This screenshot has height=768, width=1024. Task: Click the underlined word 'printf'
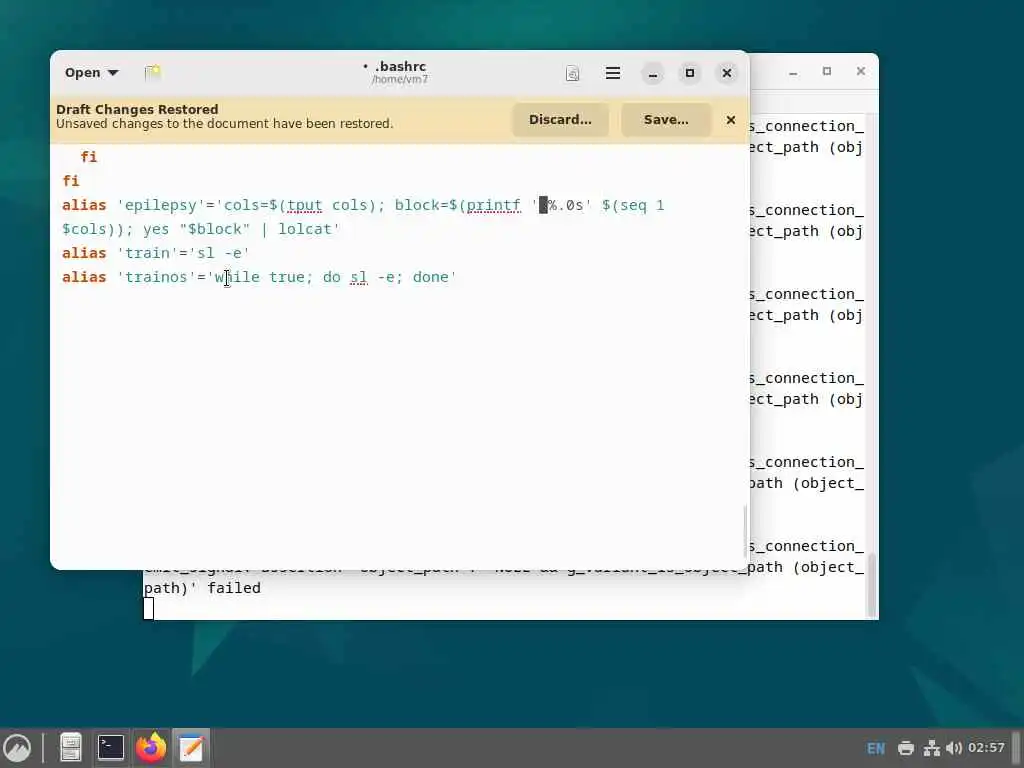coord(493,205)
